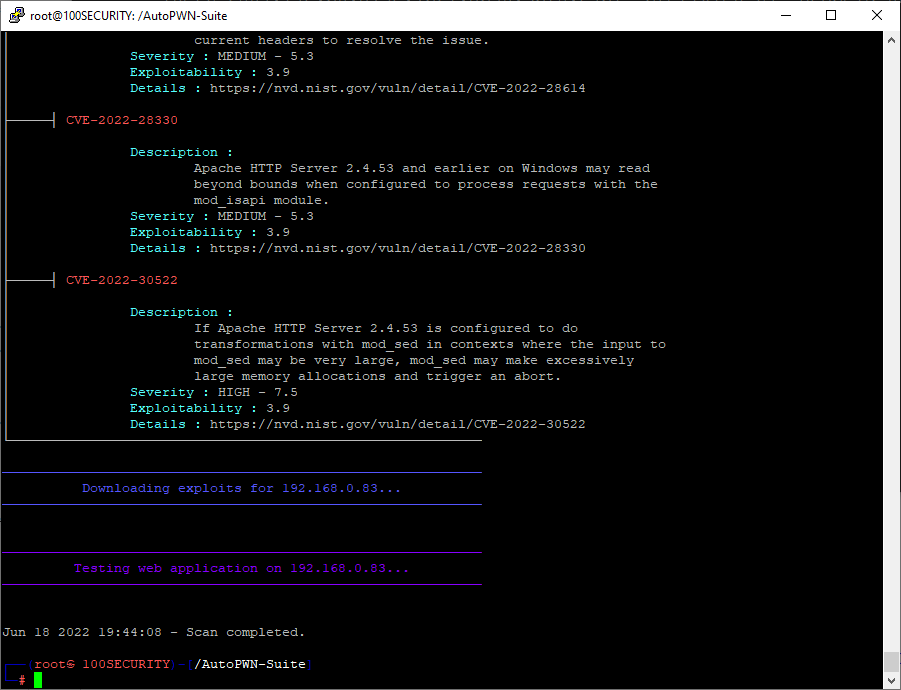This screenshot has height=690, width=901.
Task: Click the first Severity line reading MEDIUM - 5.3
Action: pos(222,56)
